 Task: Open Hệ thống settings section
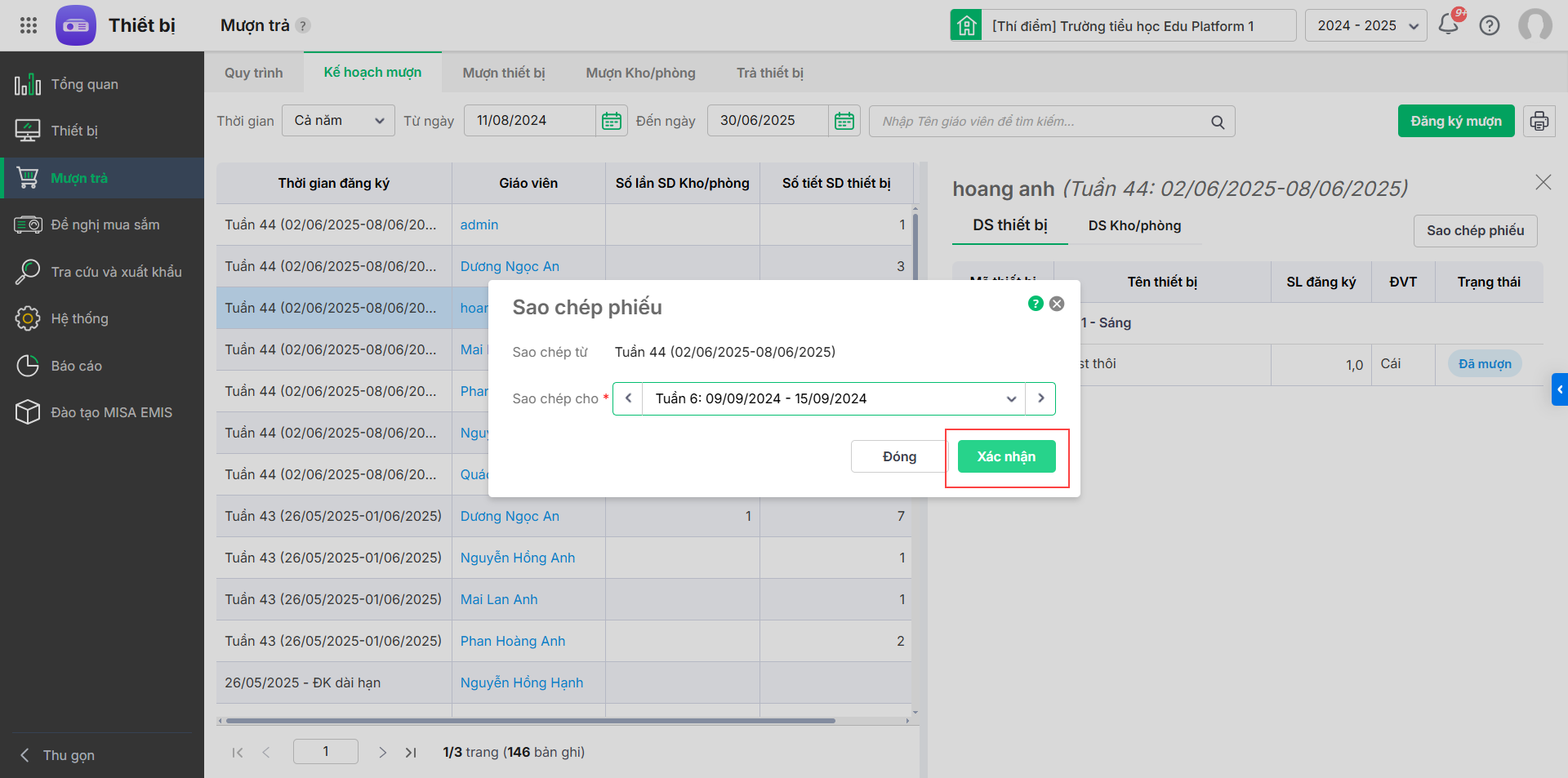click(x=102, y=318)
